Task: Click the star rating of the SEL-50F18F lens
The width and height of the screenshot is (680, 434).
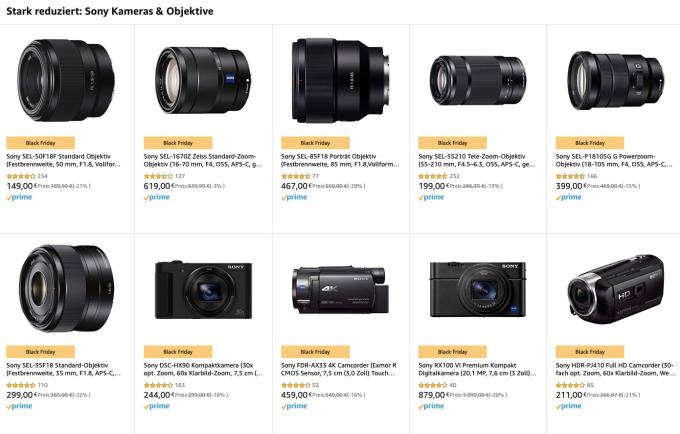Action: point(21,176)
